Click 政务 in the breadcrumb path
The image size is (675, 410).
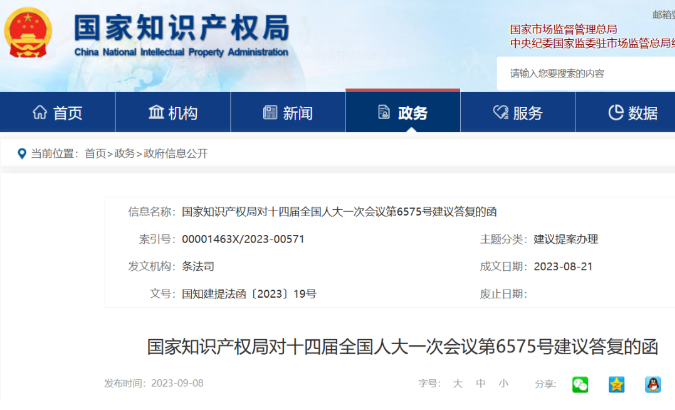(124, 154)
